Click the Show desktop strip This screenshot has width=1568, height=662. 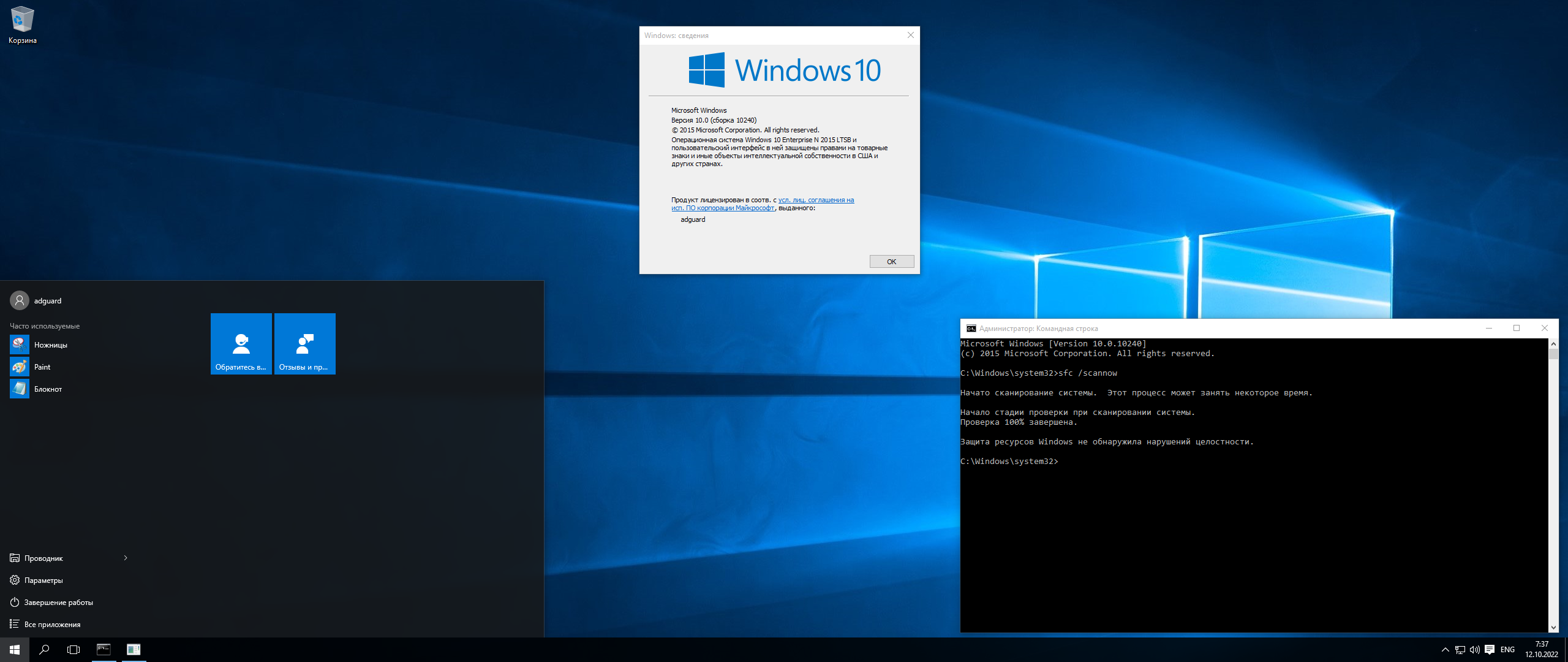coord(1566,650)
